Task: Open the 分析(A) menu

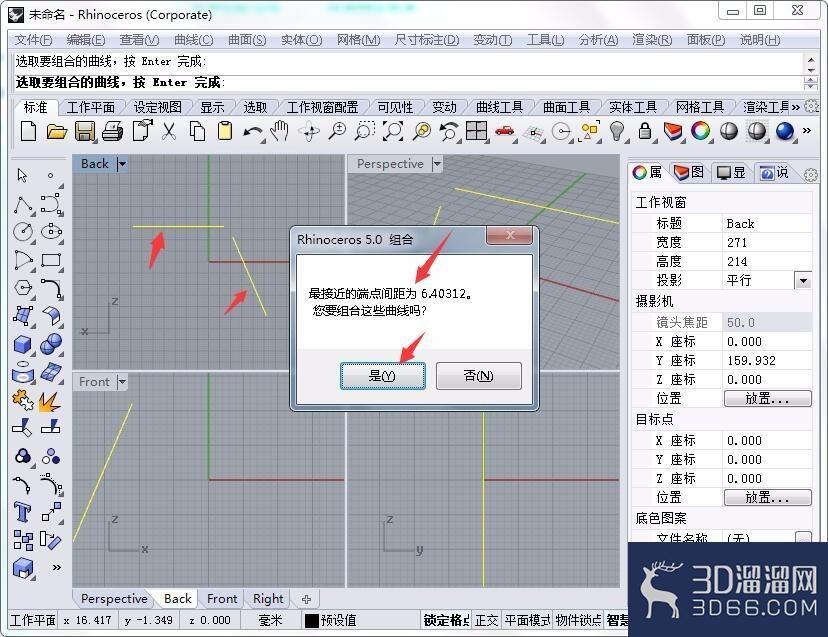Action: click(x=598, y=40)
